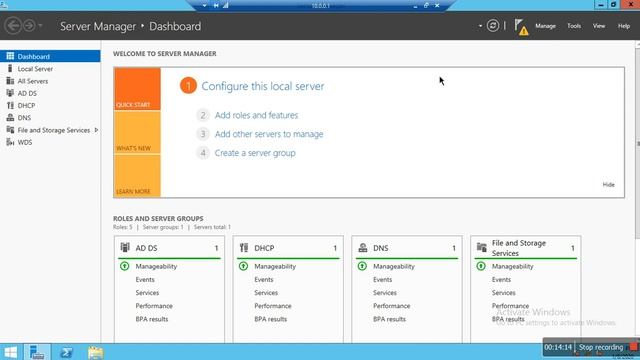Select the Learn More tile

(x=137, y=176)
